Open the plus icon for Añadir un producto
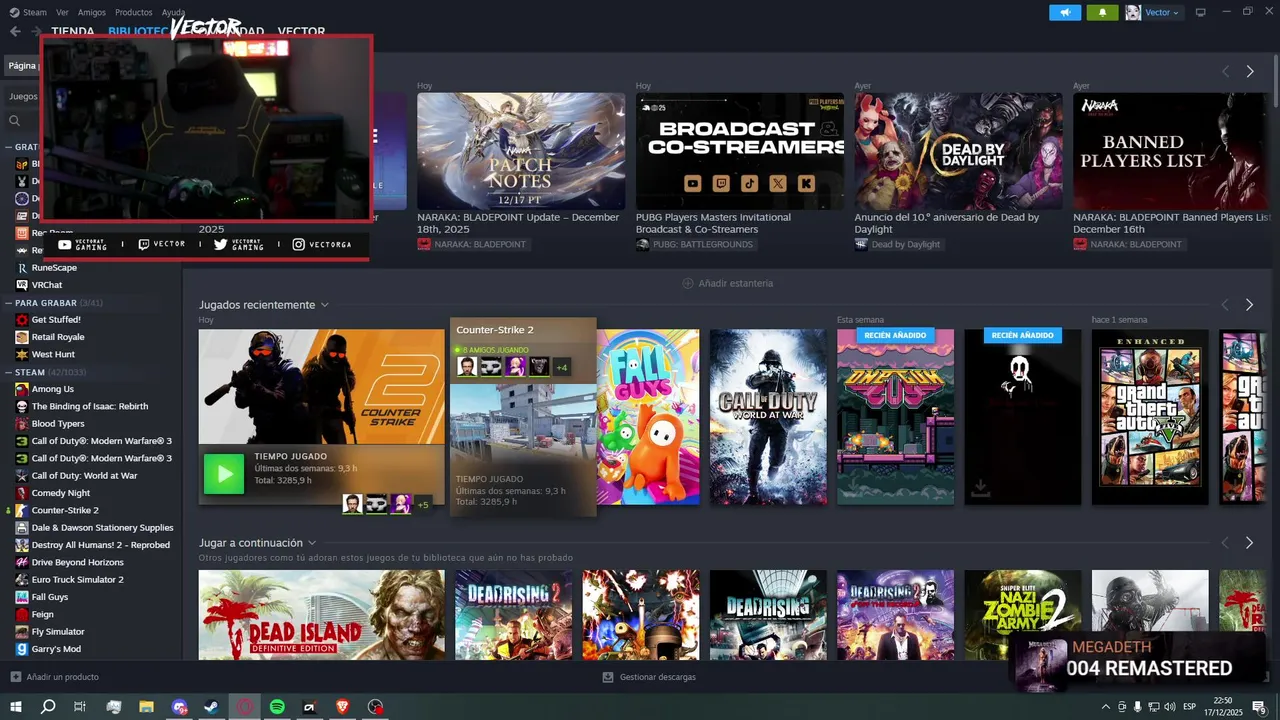Viewport: 1280px width, 720px height. (16, 677)
